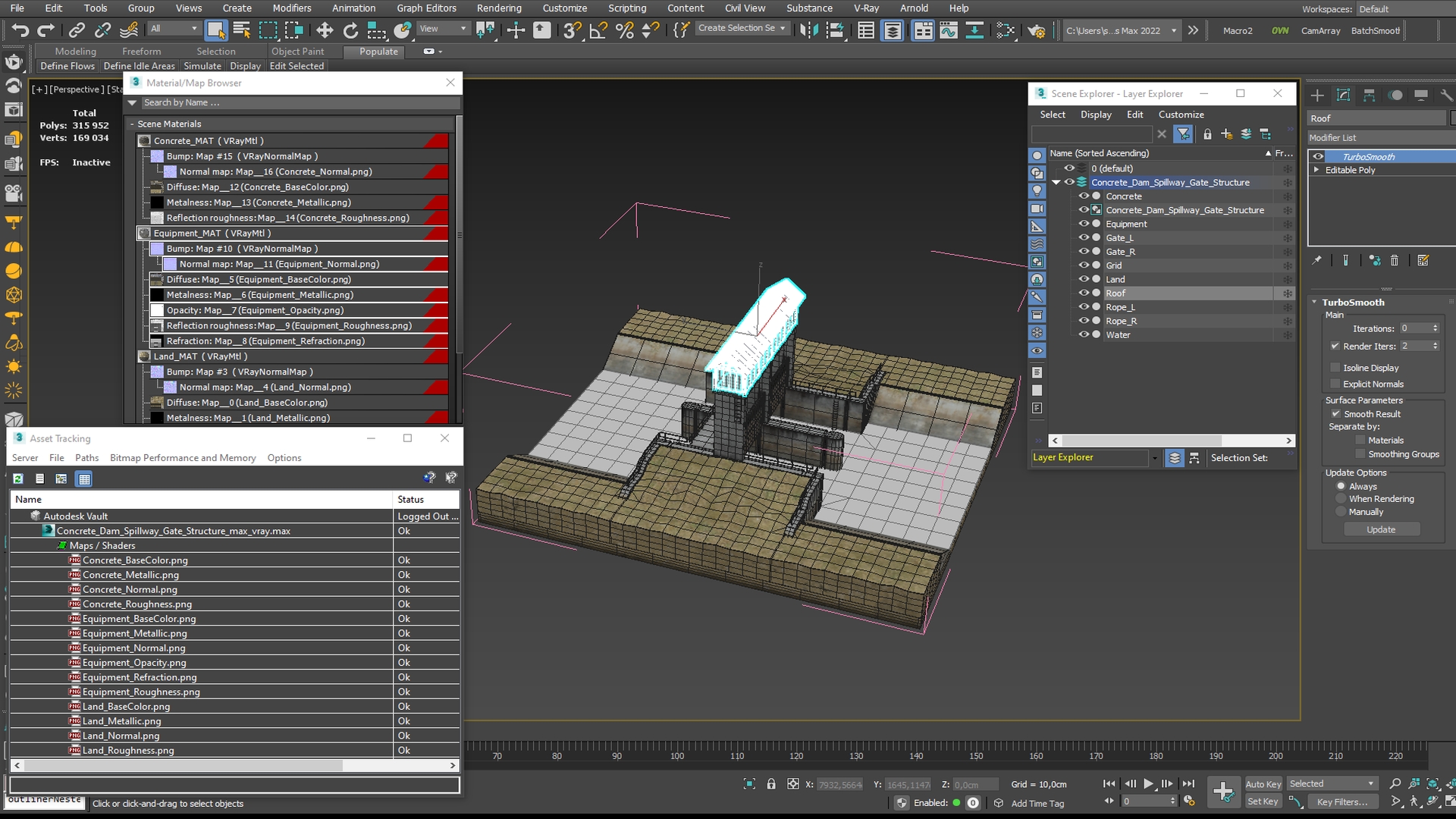Toggle TurboSmooth modifier eye icon
Viewport: 1456px width, 819px height.
tap(1318, 157)
